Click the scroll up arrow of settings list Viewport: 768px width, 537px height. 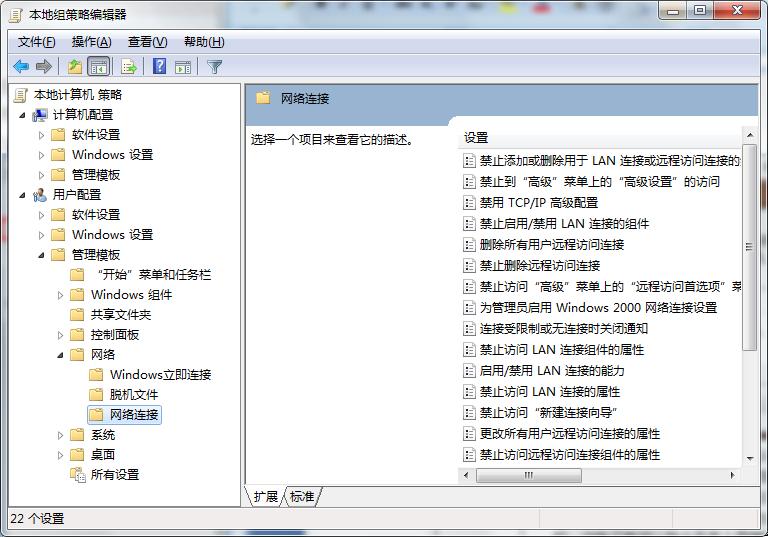[749, 135]
